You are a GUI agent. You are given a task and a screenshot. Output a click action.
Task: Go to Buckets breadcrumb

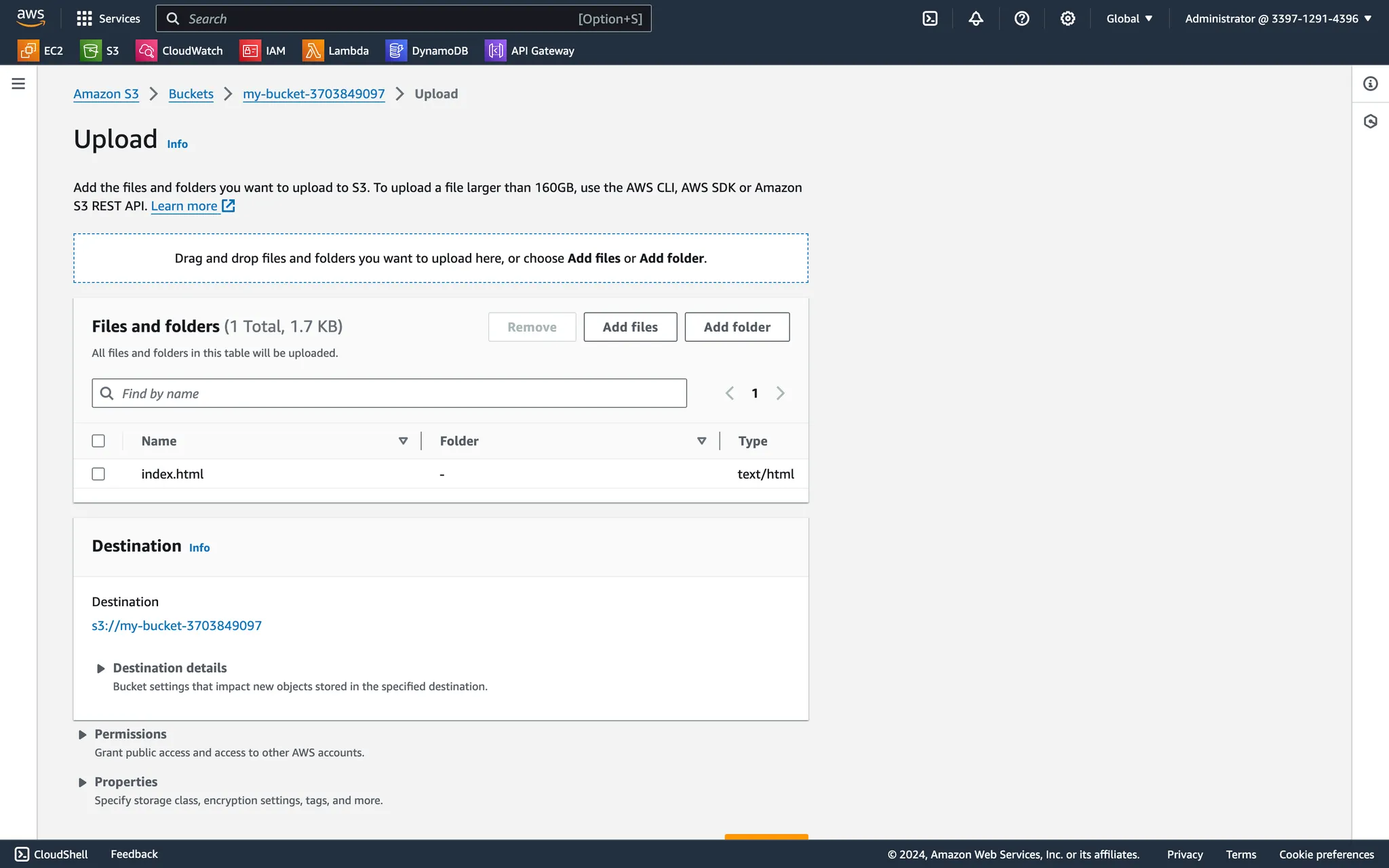191,94
